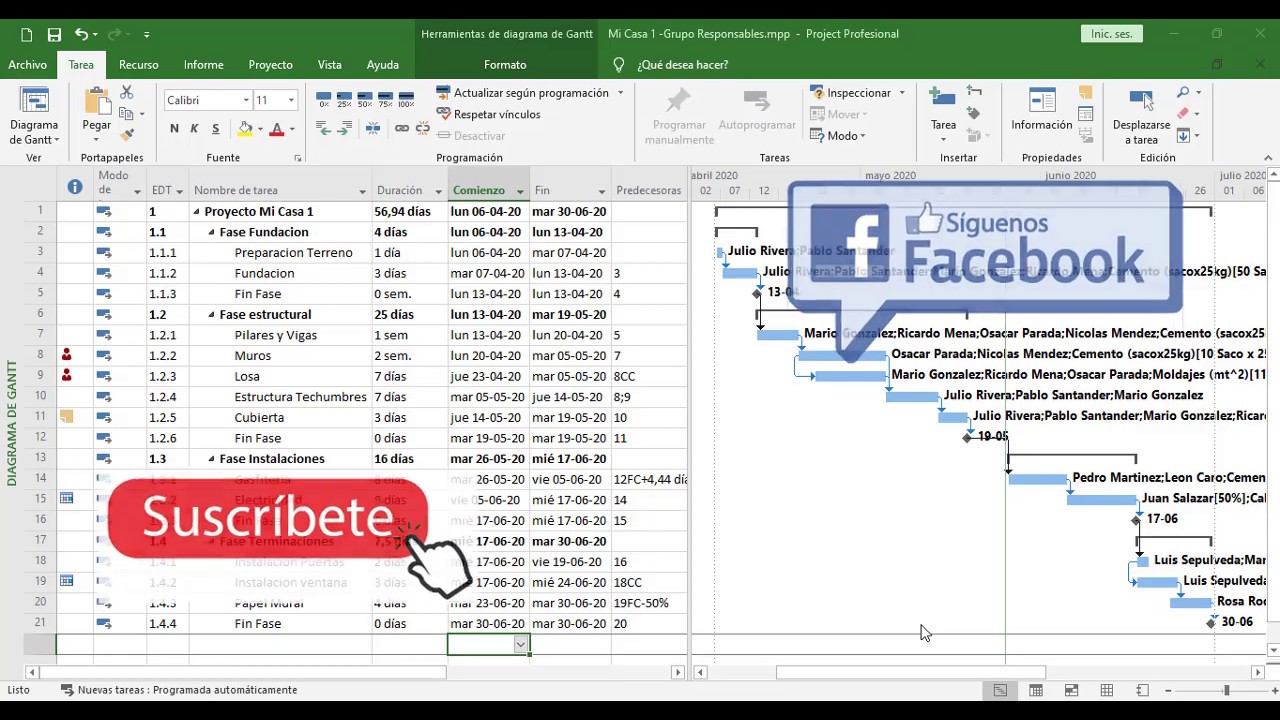
Task: Mark task 75% complete
Action: click(385, 100)
